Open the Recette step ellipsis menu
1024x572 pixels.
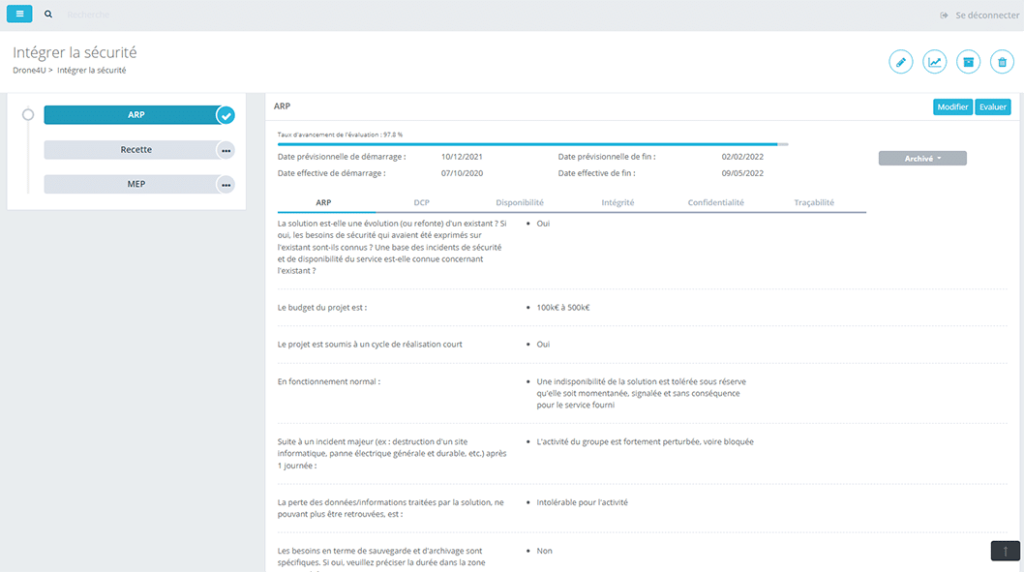point(226,150)
